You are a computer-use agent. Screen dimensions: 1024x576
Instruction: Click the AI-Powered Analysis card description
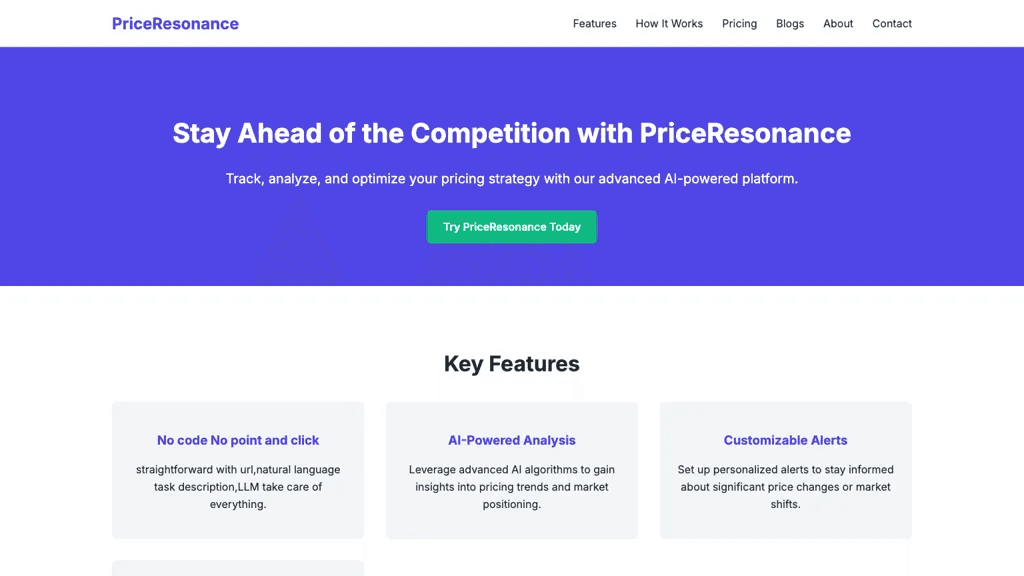pos(511,487)
